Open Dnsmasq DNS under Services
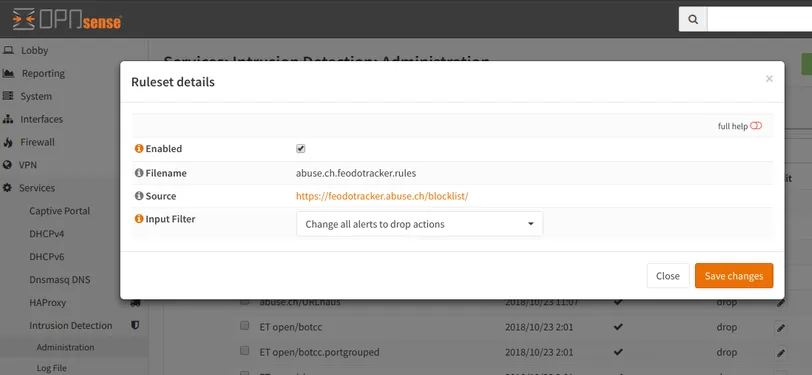Screen dimensions: 812x375 [60, 280]
